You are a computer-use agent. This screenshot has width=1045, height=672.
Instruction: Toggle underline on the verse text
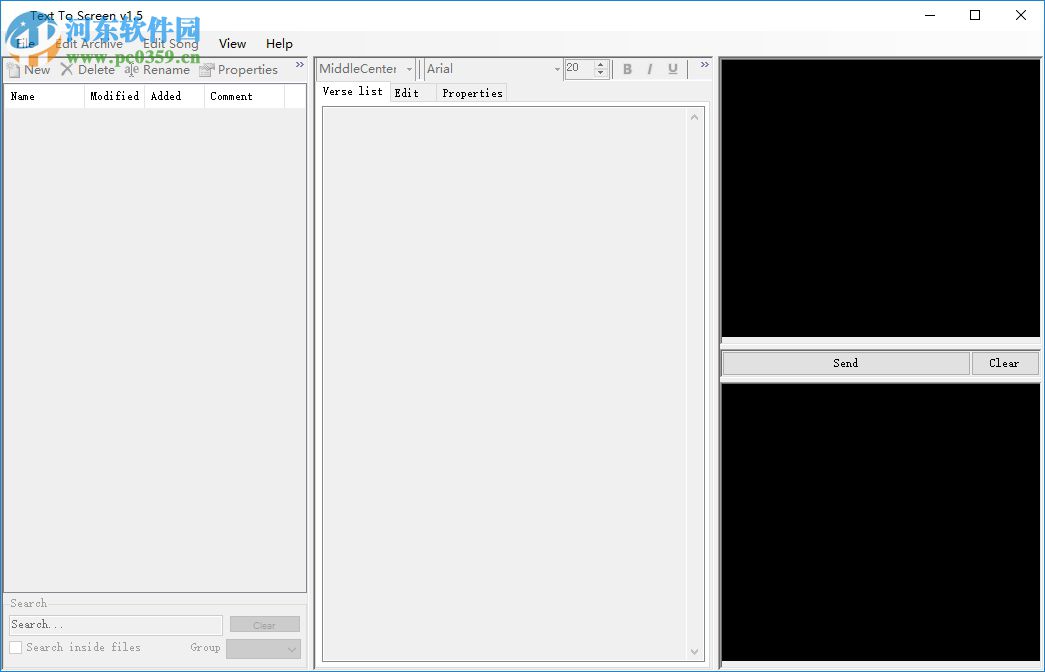point(673,69)
